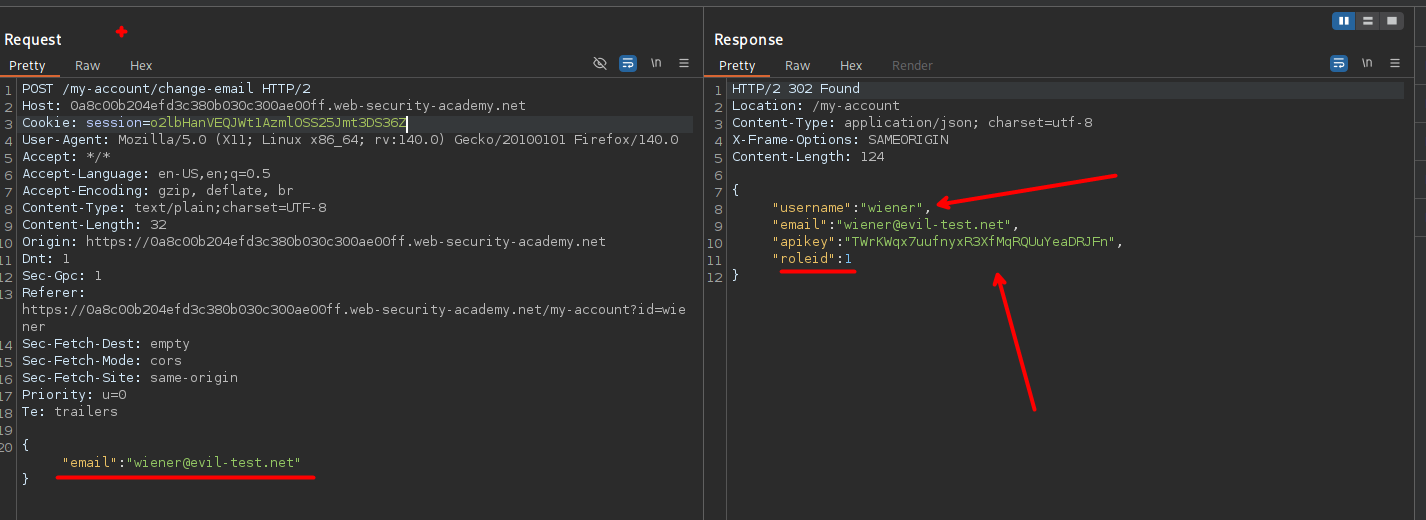Switch to combined single-pane layout icon
This screenshot has width=1426, height=520.
[x=1391, y=21]
